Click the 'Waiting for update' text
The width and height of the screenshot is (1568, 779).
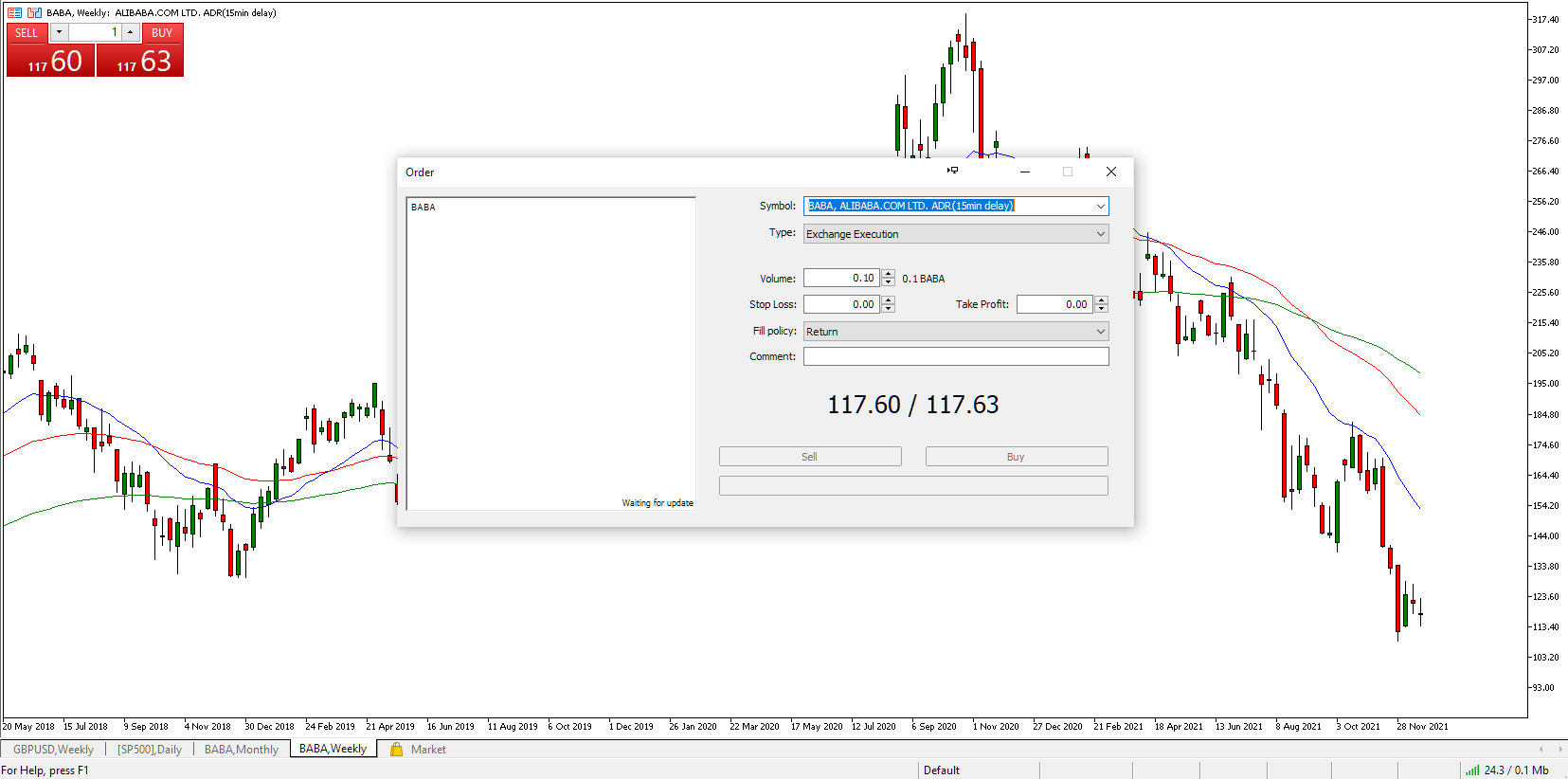point(658,503)
